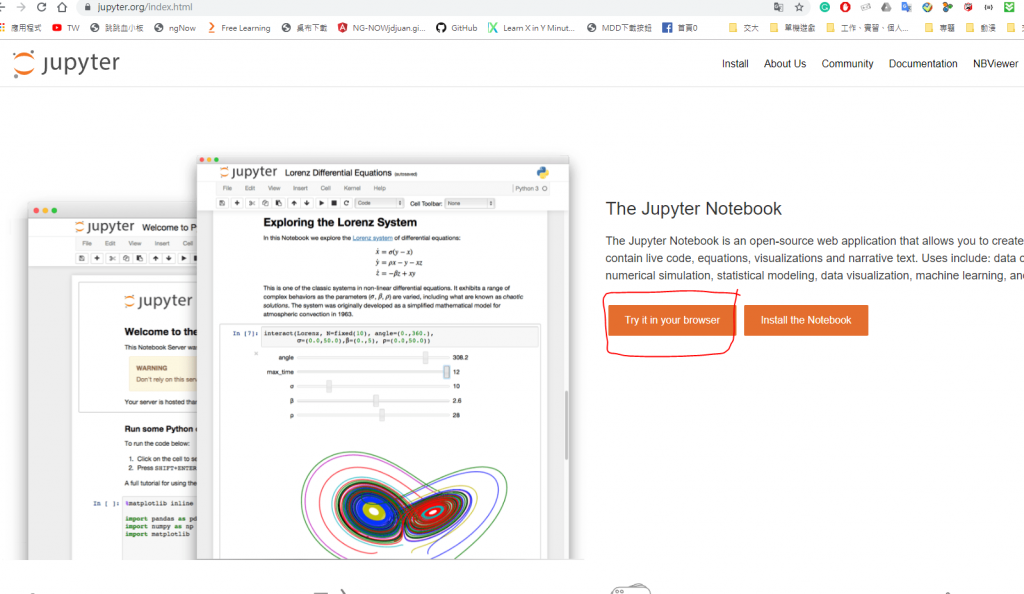Expand the 工作、實習、個人... bookmark folder
This screenshot has height=594, width=1024.
[867, 28]
